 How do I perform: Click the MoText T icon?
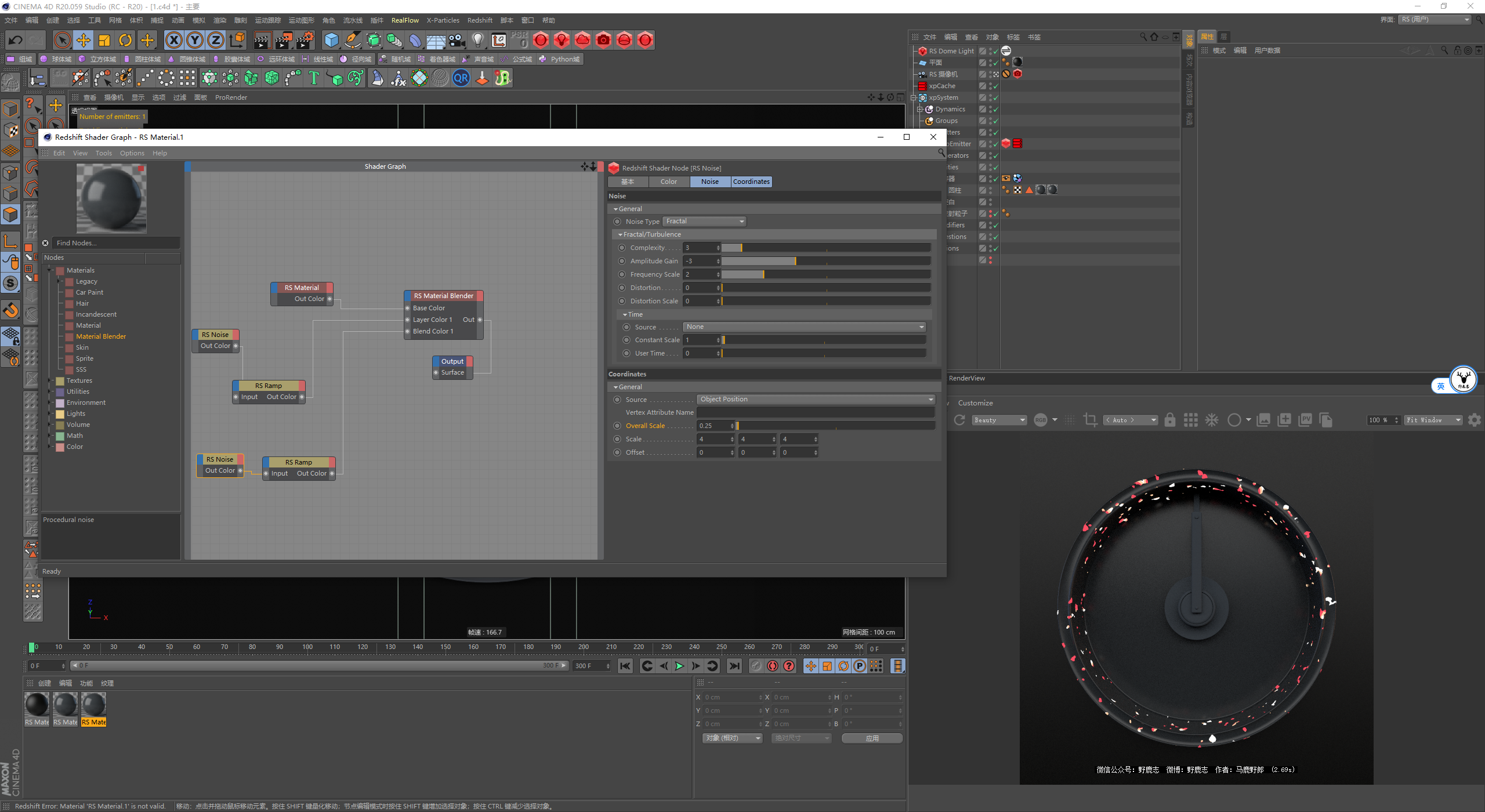coord(314,78)
